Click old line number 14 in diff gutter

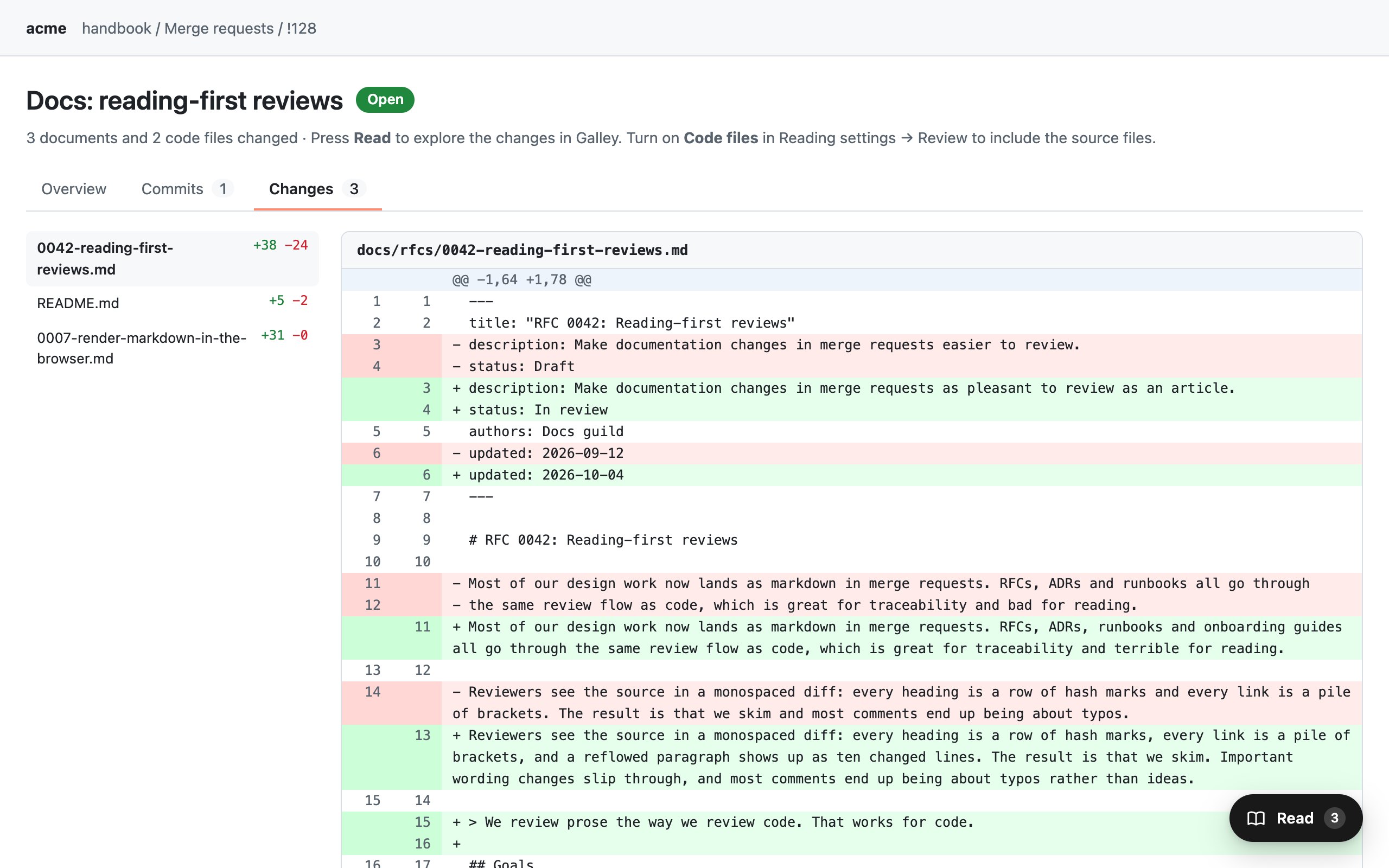point(373,692)
